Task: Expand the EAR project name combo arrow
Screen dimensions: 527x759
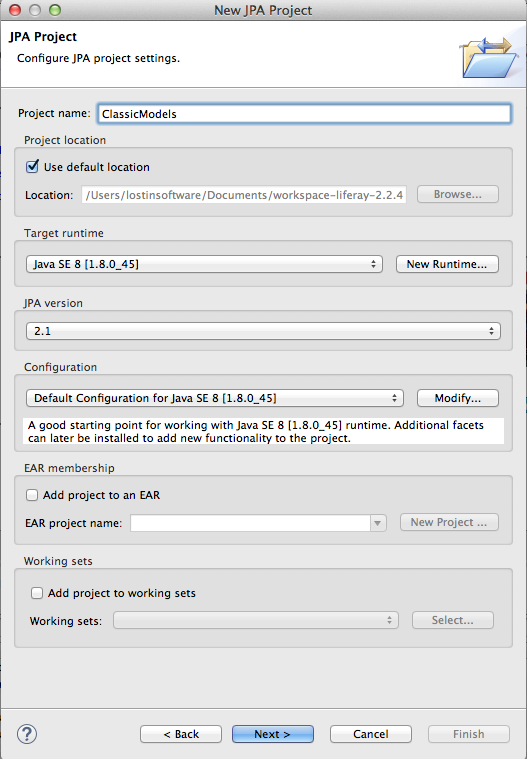Action: 378,523
